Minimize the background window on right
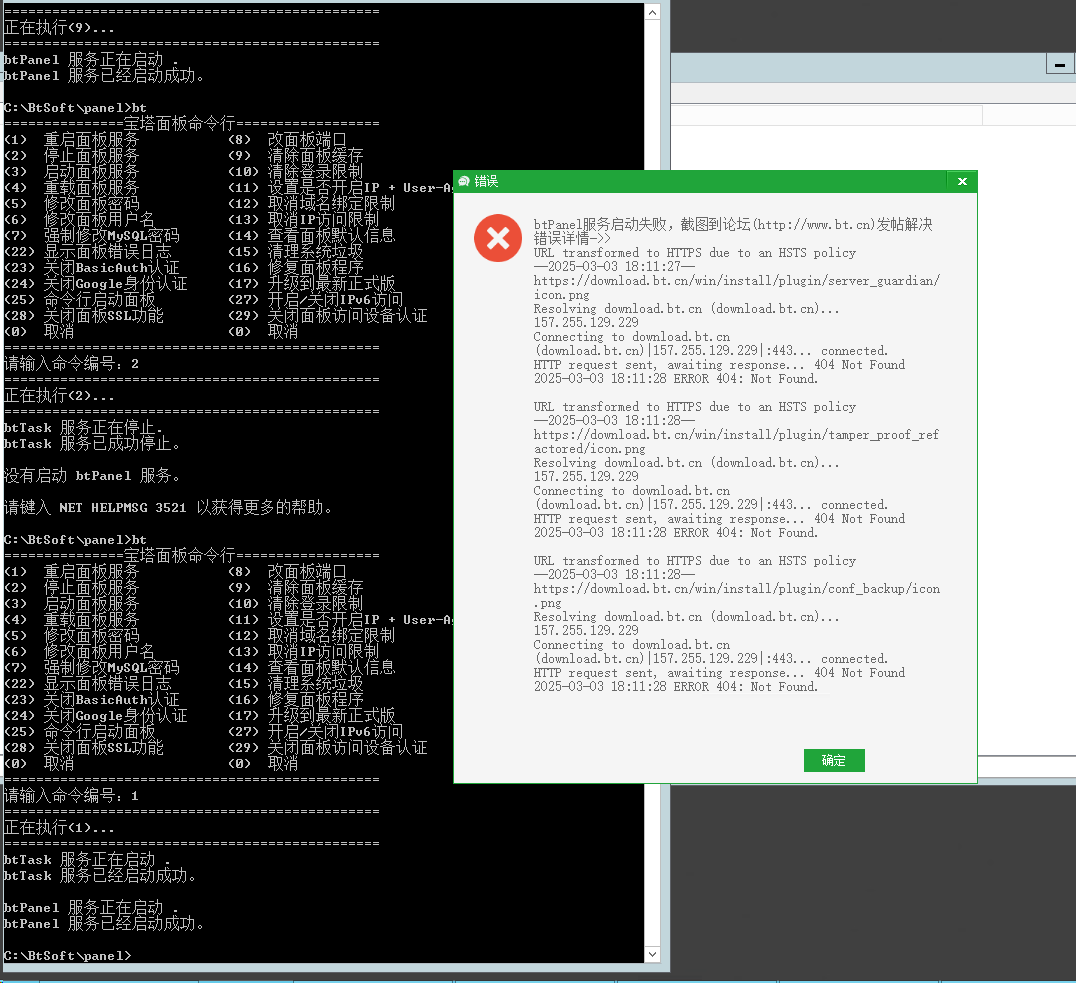 (x=1060, y=65)
